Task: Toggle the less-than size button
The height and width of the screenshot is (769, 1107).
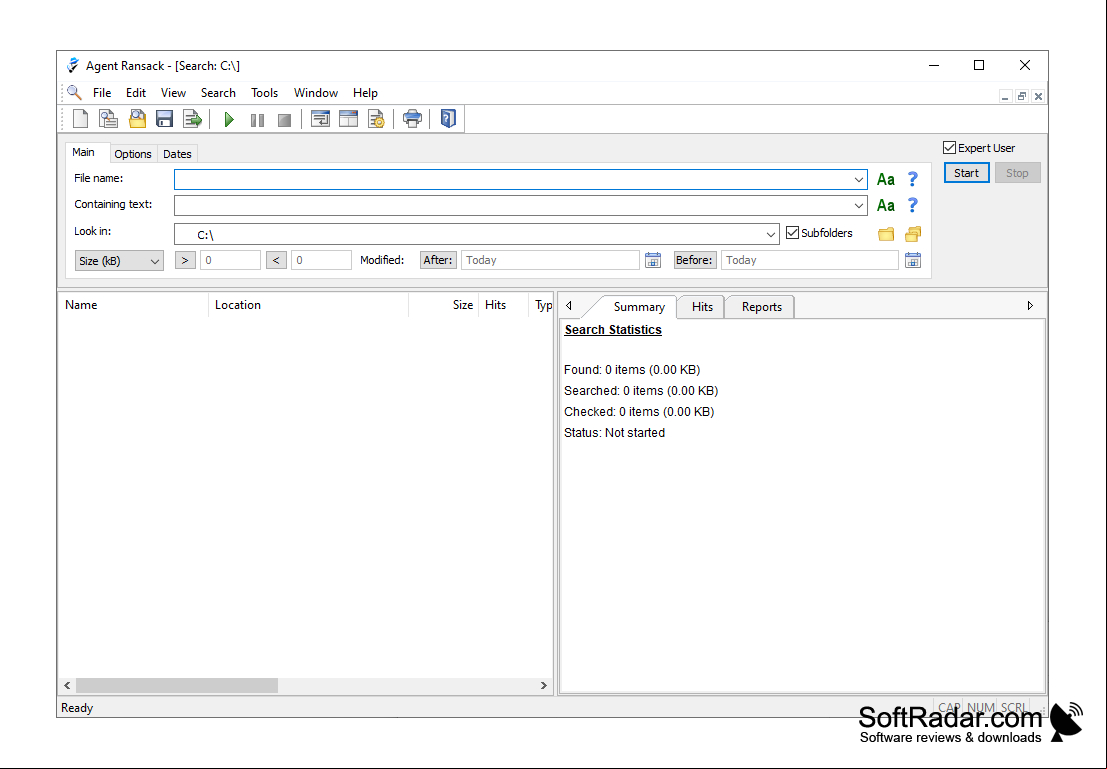Action: coord(276,260)
